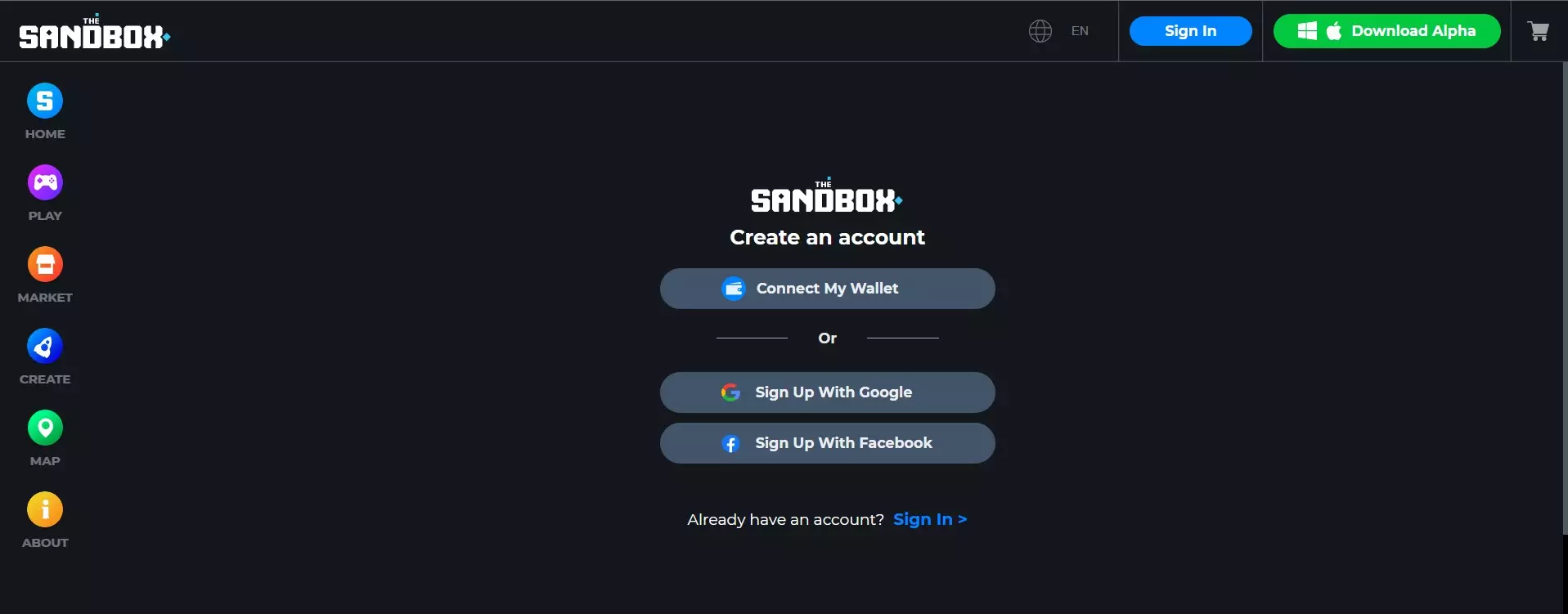Follow the Sign In > link
Image resolution: width=1568 pixels, height=614 pixels.
coord(930,519)
